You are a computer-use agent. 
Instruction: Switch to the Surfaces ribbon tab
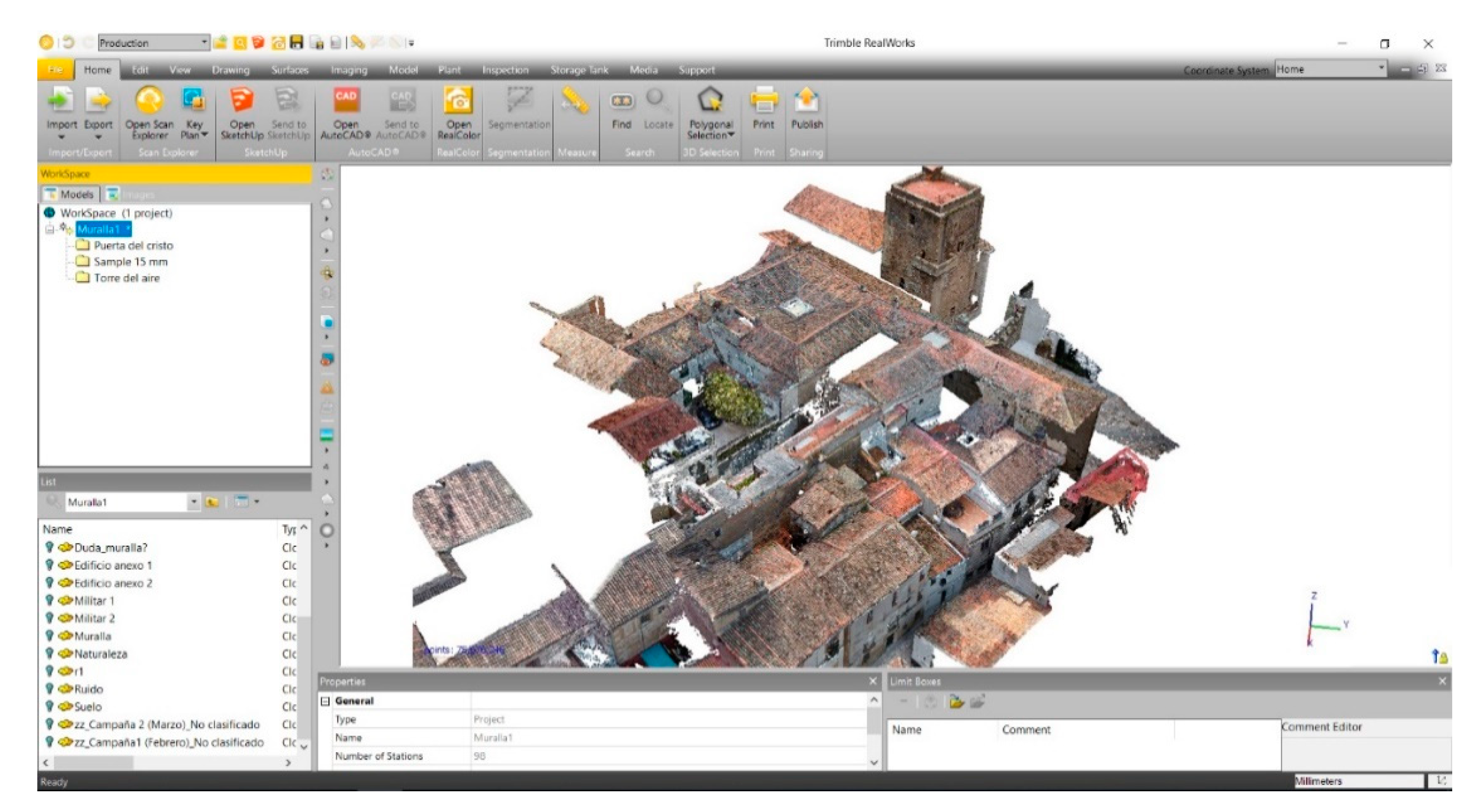click(x=290, y=70)
